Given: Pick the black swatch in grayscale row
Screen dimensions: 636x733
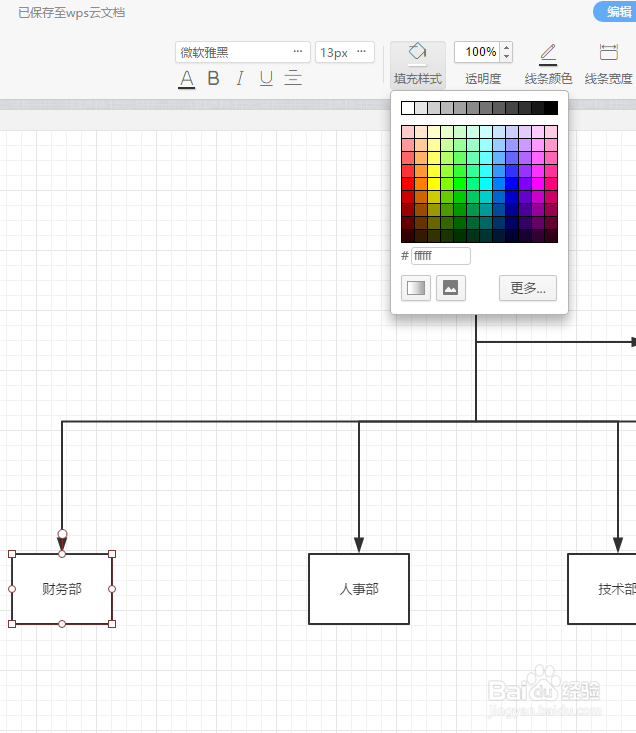Looking at the screenshot, I should click(x=551, y=108).
